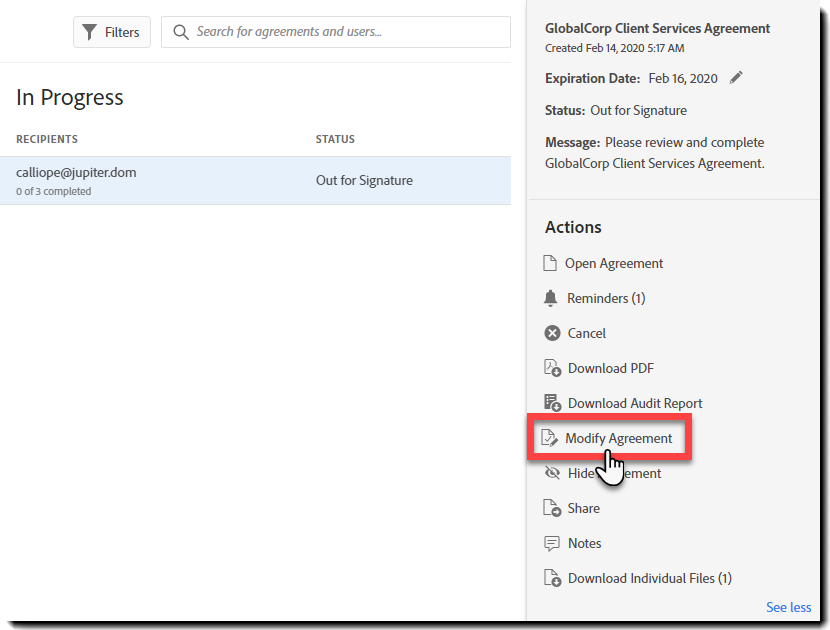Hide the agreement with the eye icon
The image size is (830, 630).
(552, 473)
